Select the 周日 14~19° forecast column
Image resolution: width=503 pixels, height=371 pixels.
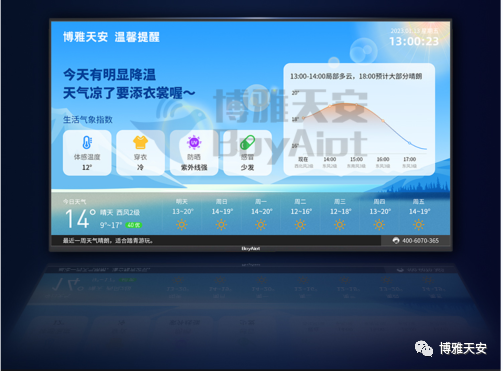pyautogui.click(x=222, y=215)
